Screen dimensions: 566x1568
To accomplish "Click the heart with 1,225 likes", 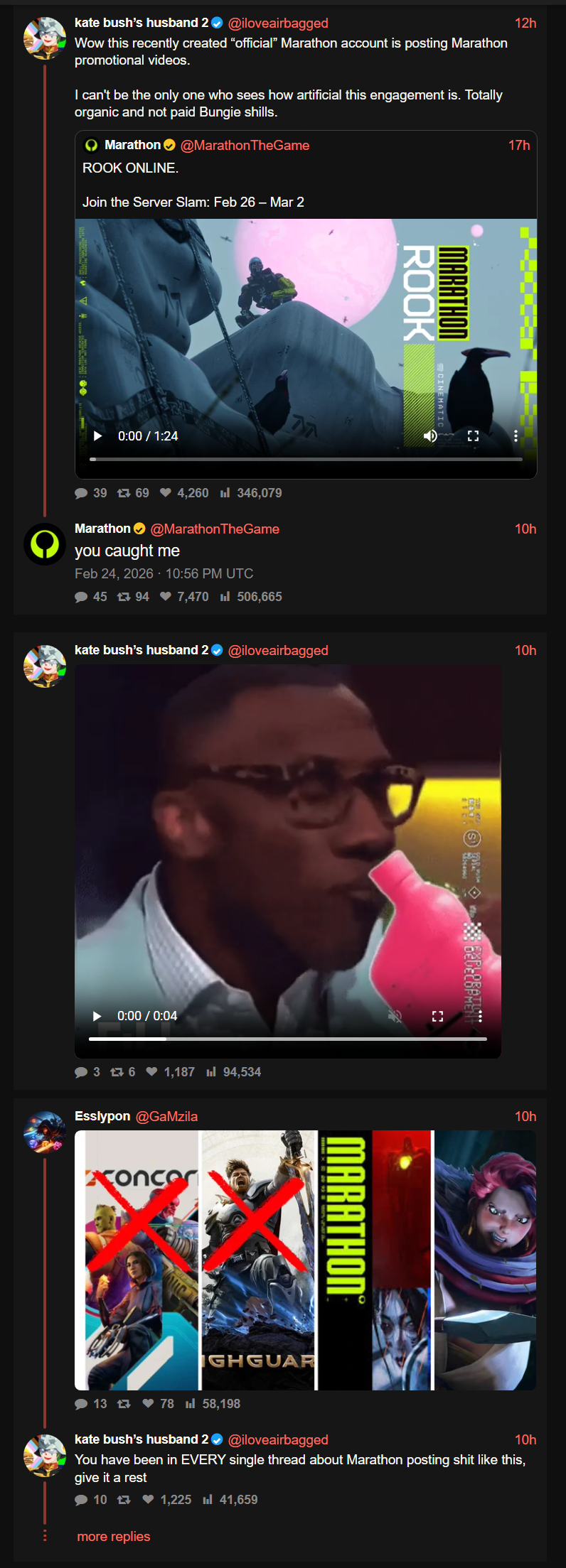I will point(148,1500).
